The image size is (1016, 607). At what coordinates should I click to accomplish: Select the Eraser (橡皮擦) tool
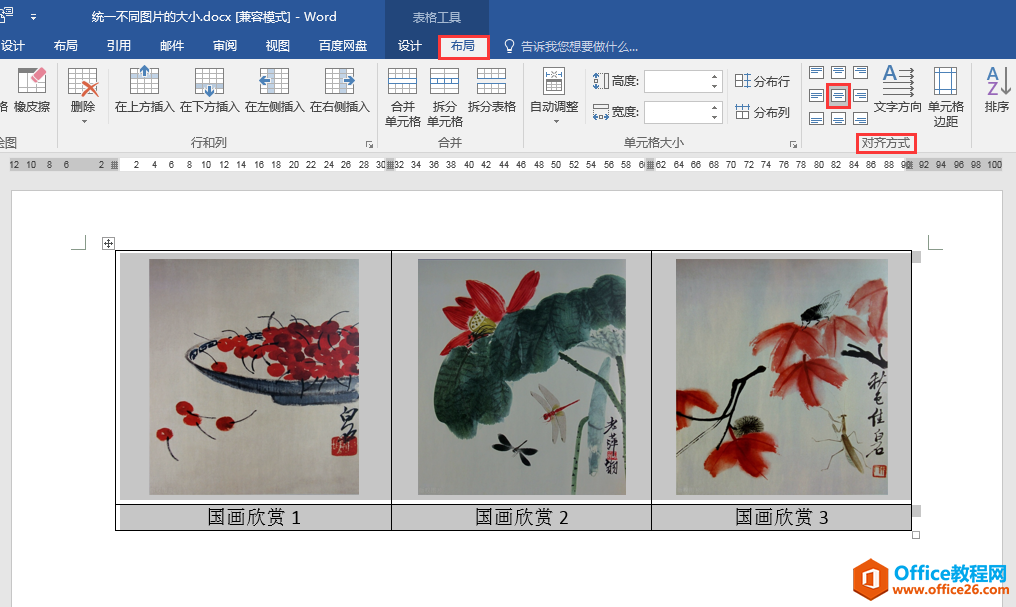(x=31, y=90)
